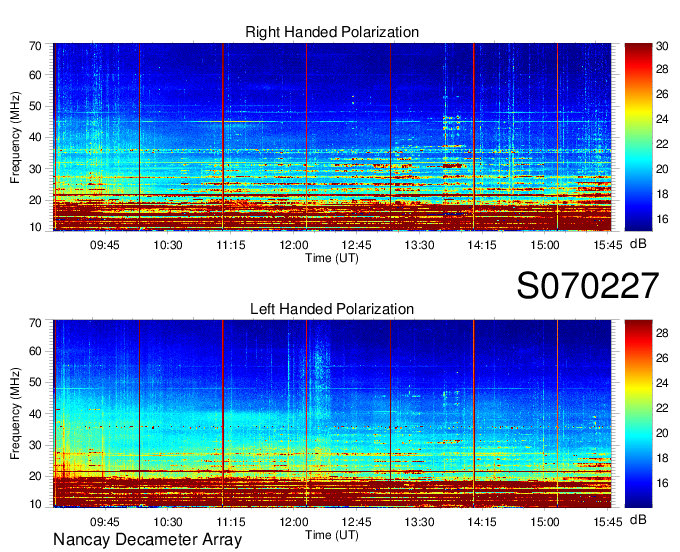680x552 pixels.
Task: Click '10:30' tick under Right Handed plot
Action: pyautogui.click(x=168, y=245)
